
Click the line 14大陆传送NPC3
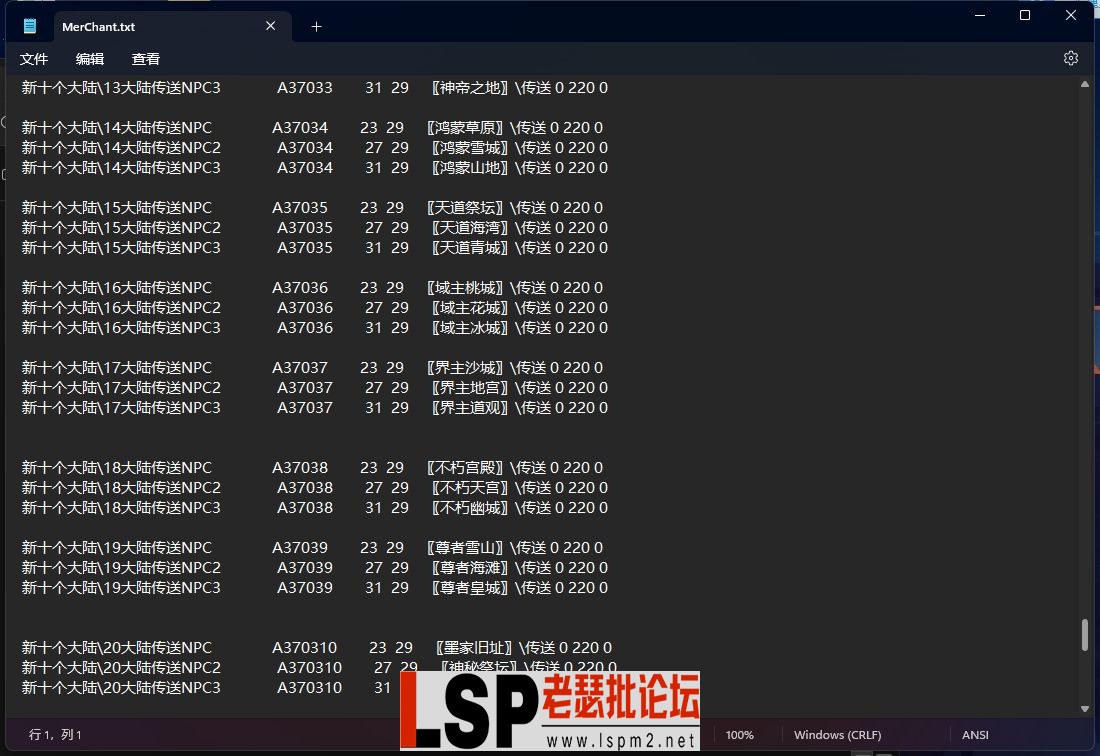(314, 168)
